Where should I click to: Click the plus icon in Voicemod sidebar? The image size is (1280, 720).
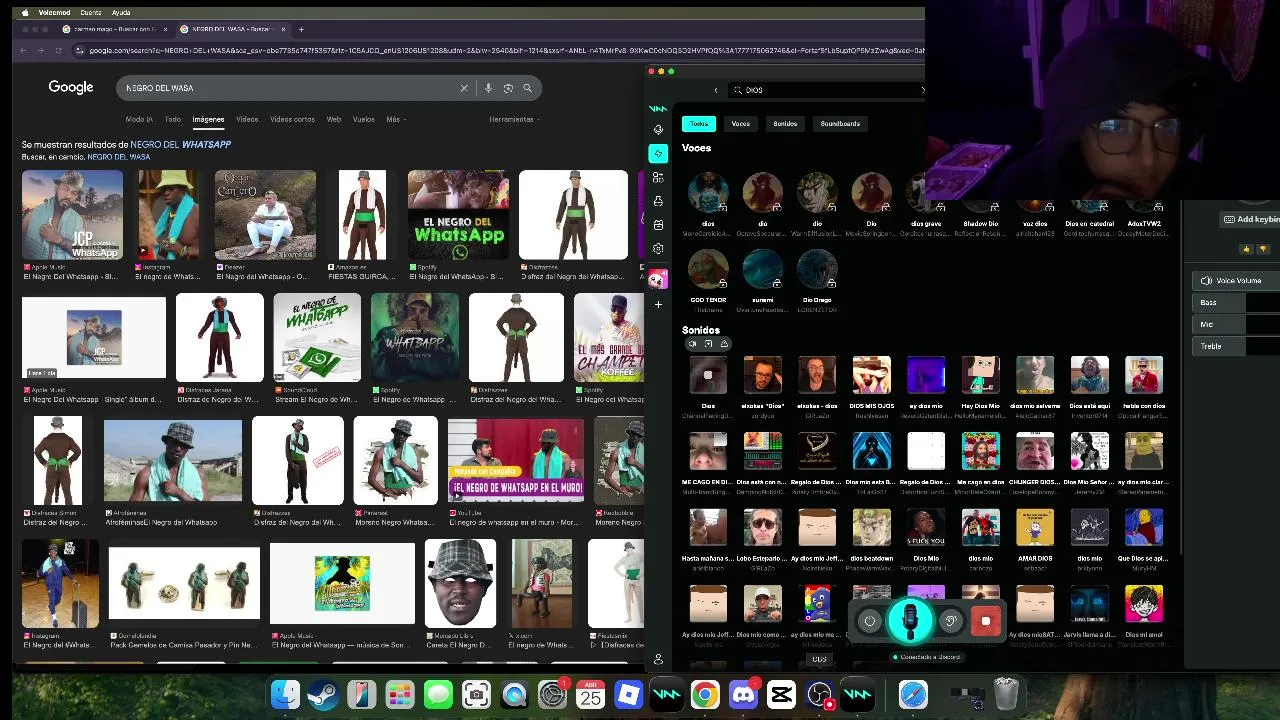pos(657,304)
